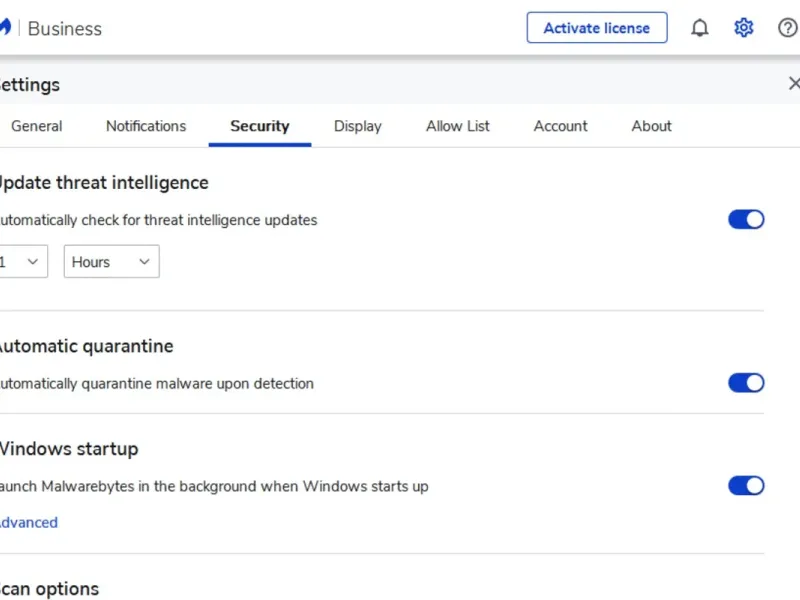Click the Malwarebytes logo icon
800x600 pixels.
coord(5,28)
